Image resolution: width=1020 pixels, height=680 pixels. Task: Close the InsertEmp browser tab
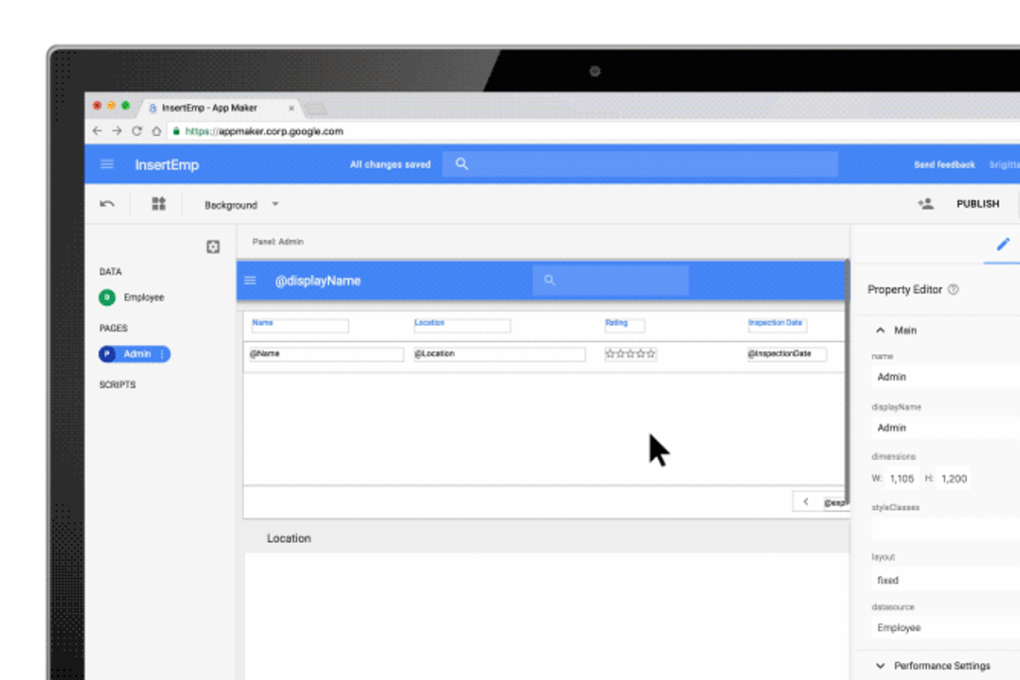[x=291, y=108]
